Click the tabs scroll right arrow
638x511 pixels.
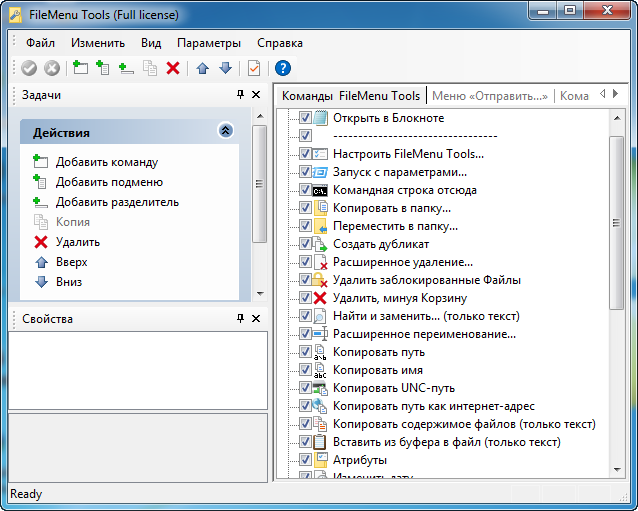click(616, 94)
